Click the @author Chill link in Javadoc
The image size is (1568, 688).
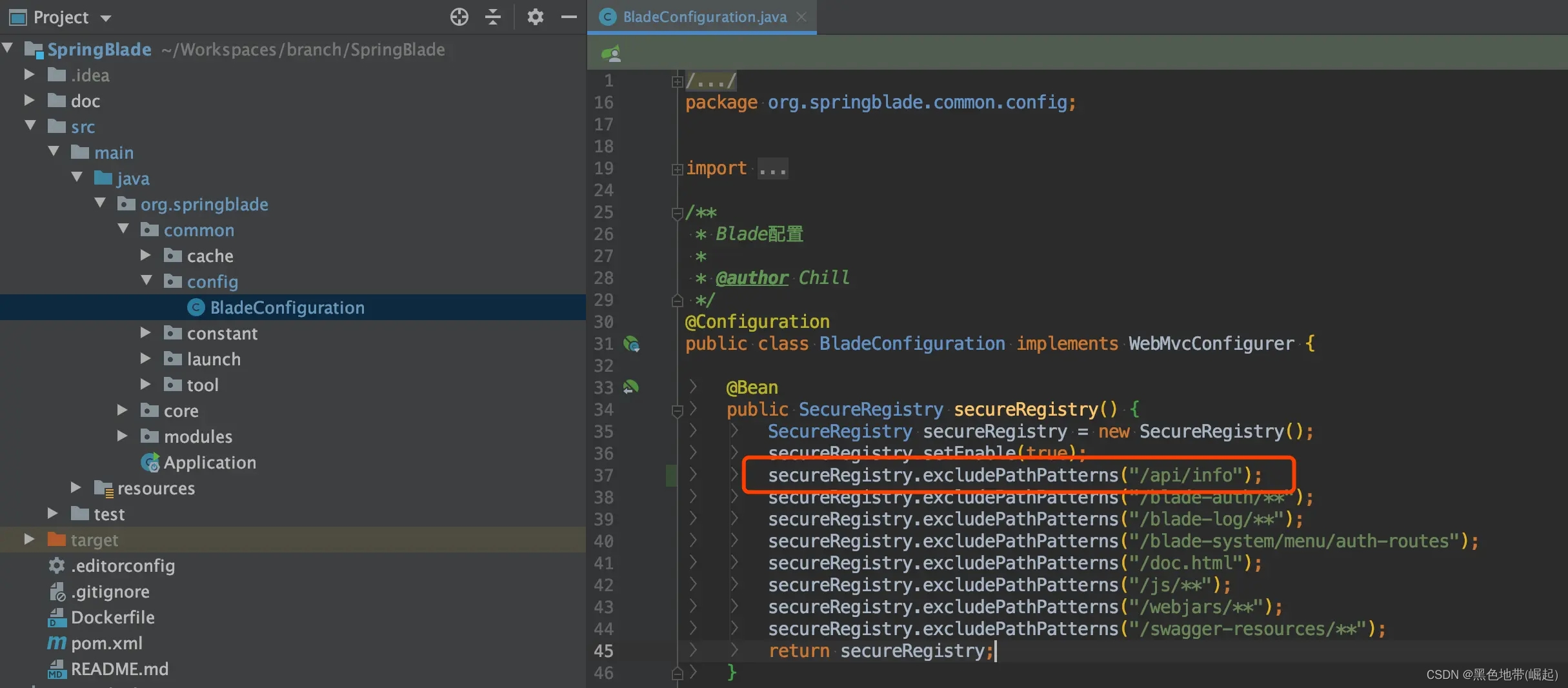pos(751,278)
